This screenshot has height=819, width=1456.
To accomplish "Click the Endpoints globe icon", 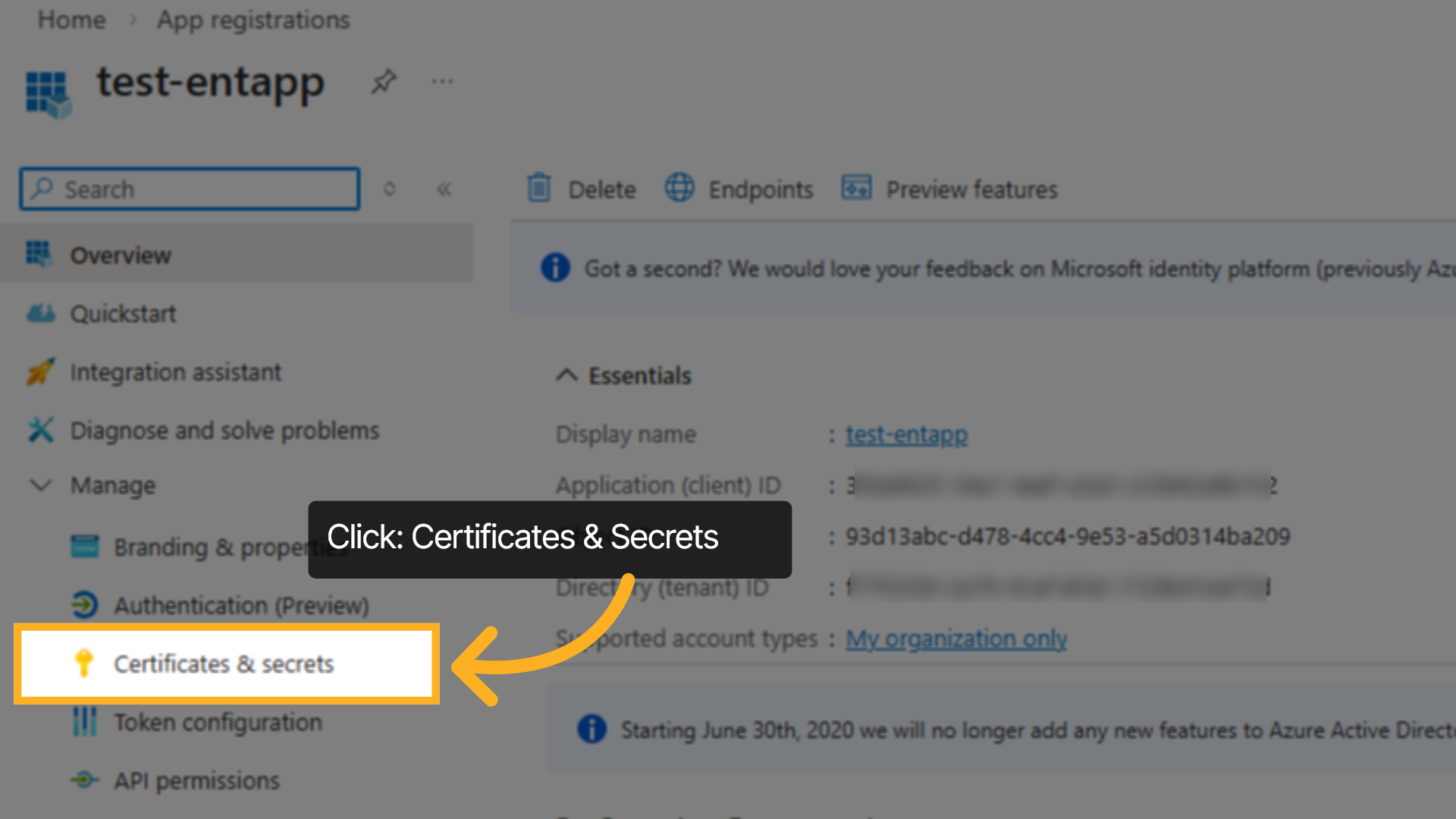I will tap(679, 189).
